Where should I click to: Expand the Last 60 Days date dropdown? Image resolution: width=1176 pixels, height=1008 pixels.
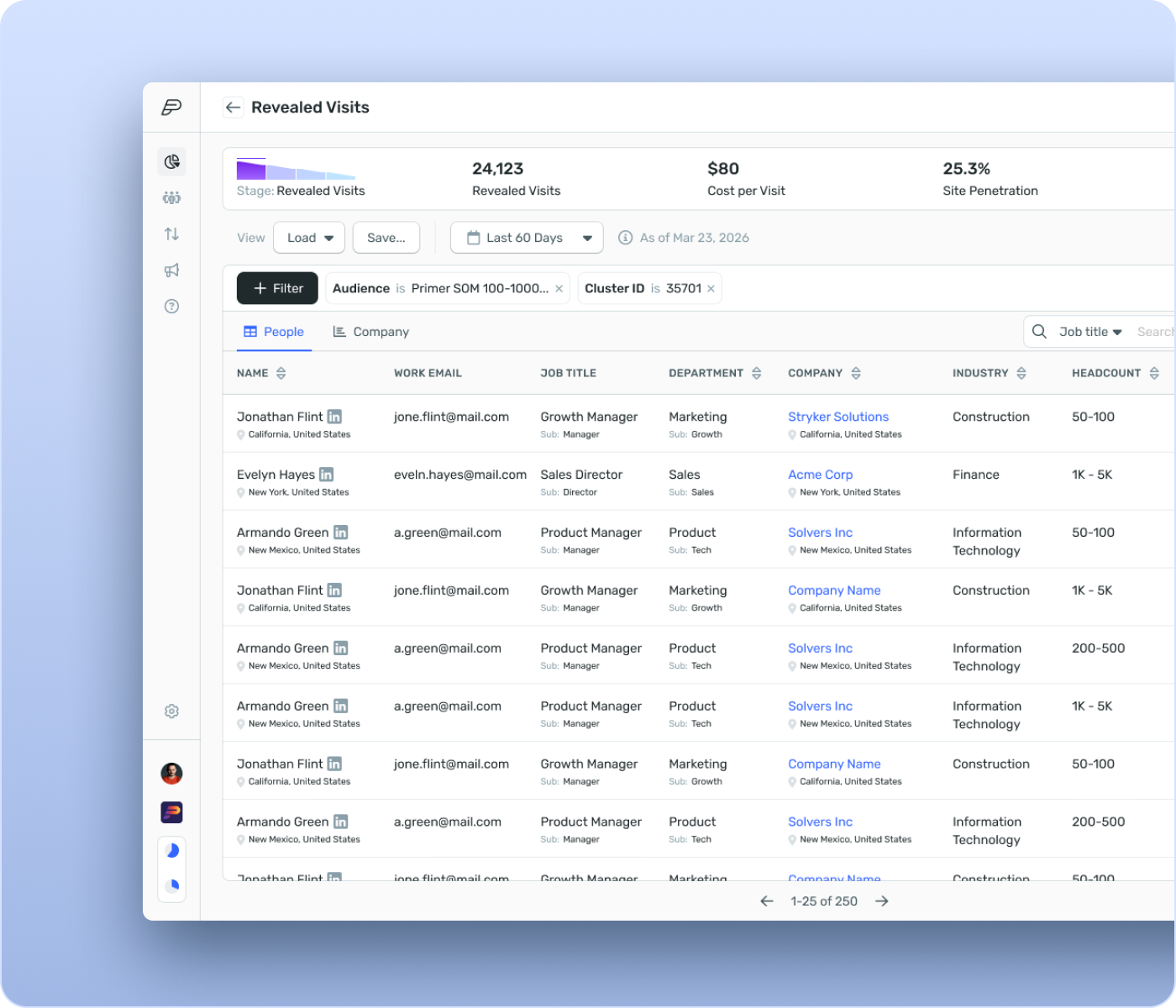pos(526,238)
